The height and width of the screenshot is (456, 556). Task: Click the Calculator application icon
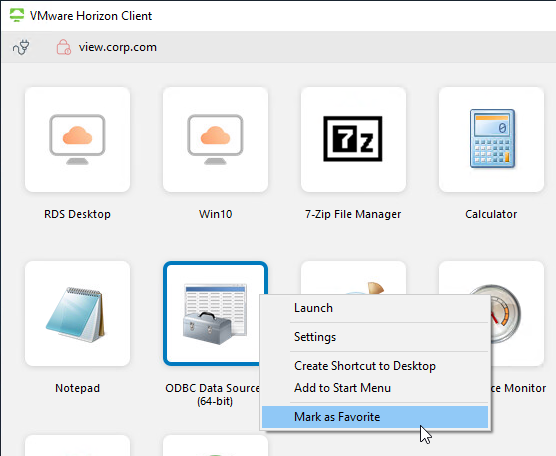coord(491,139)
